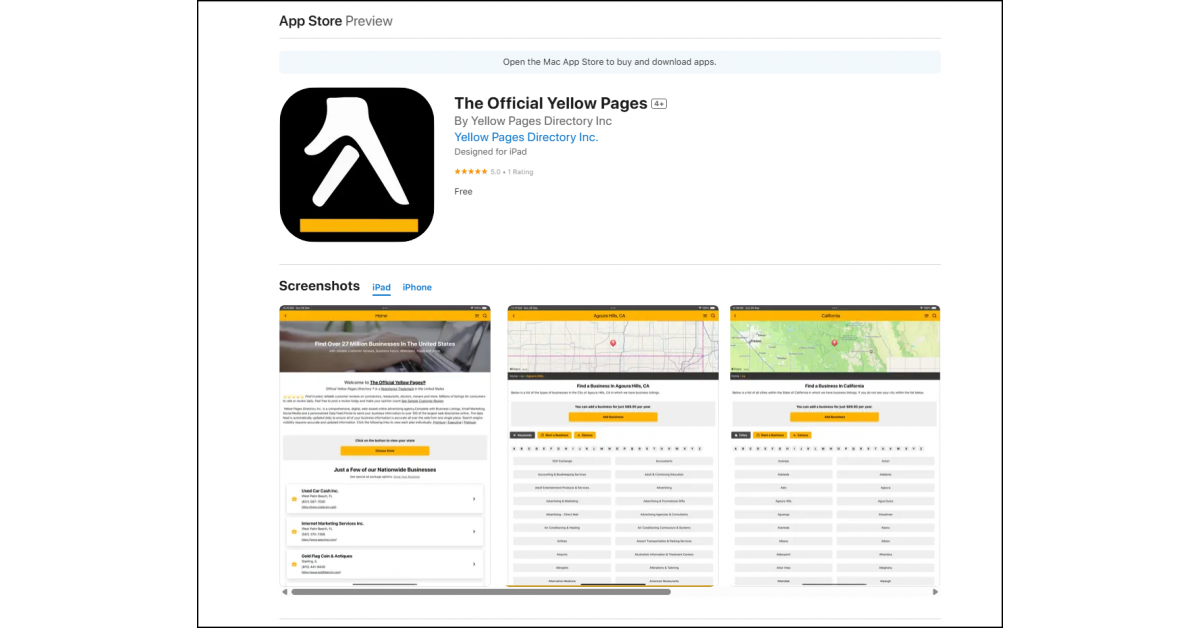Click Start a Business in the Agoura Hills screenshot
Image resolution: width=1200 pixels, height=628 pixels.
(x=556, y=435)
